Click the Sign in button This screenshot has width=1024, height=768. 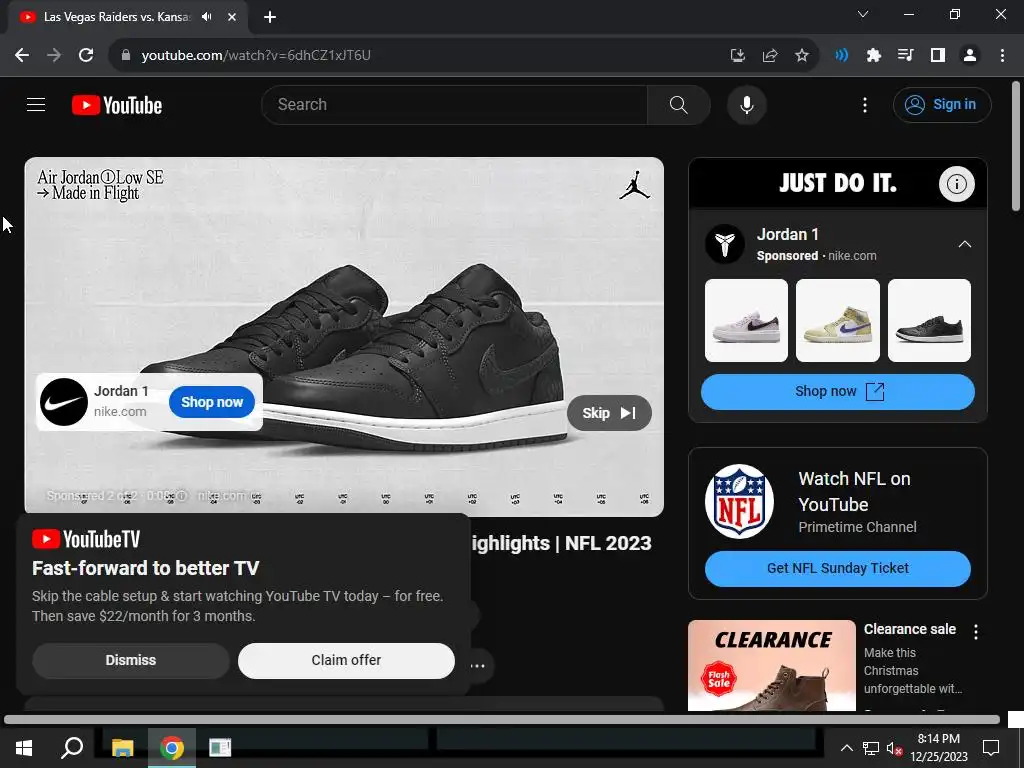(x=942, y=104)
